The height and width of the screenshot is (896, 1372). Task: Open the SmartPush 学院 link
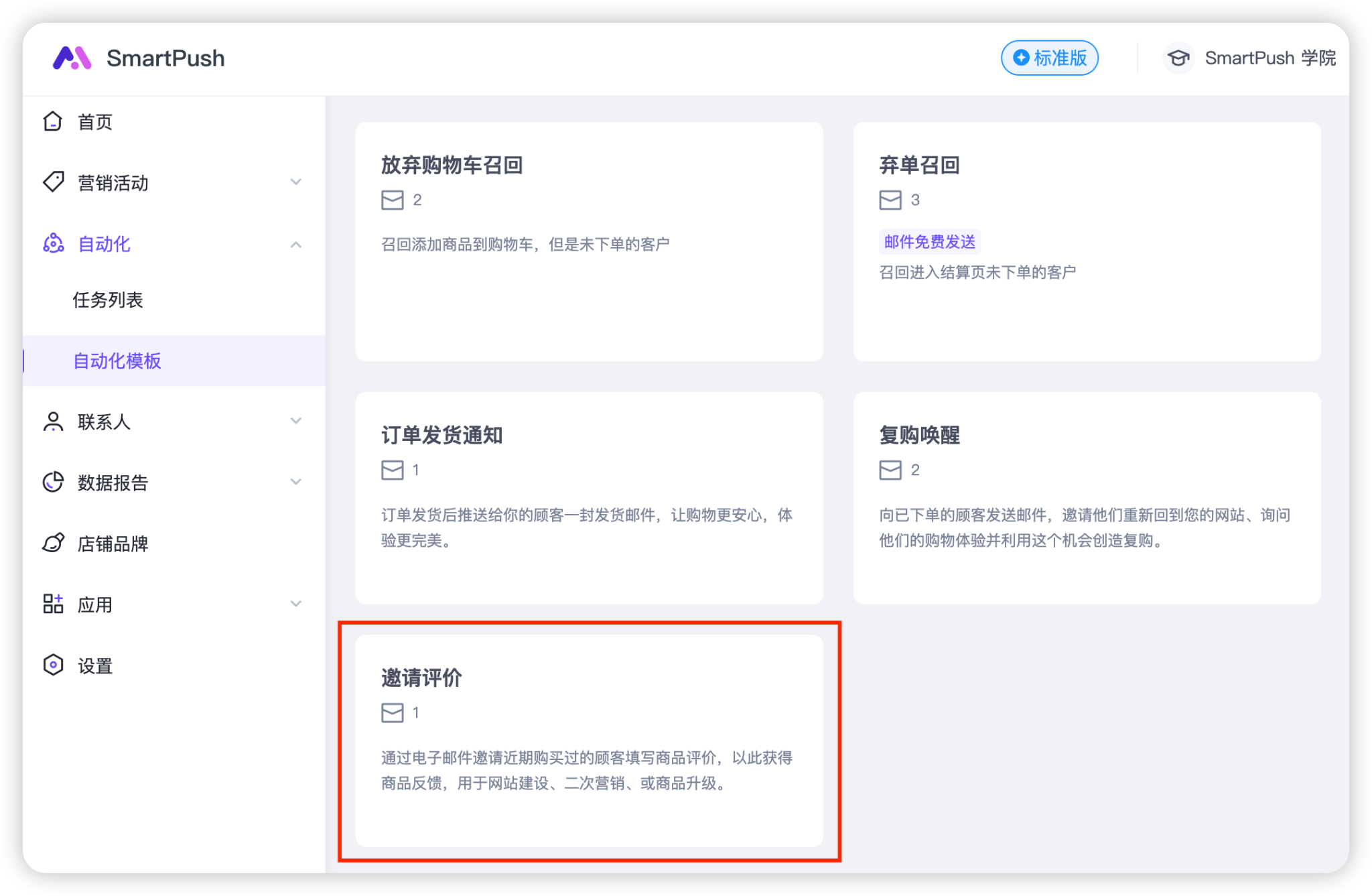click(x=1270, y=58)
